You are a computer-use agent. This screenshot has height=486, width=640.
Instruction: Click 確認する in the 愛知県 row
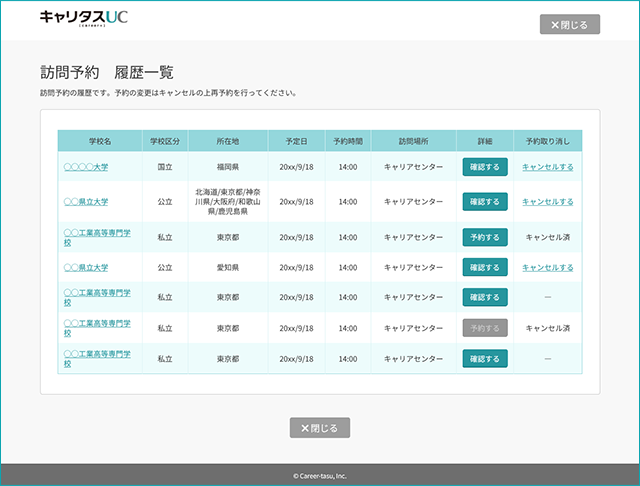[485, 267]
